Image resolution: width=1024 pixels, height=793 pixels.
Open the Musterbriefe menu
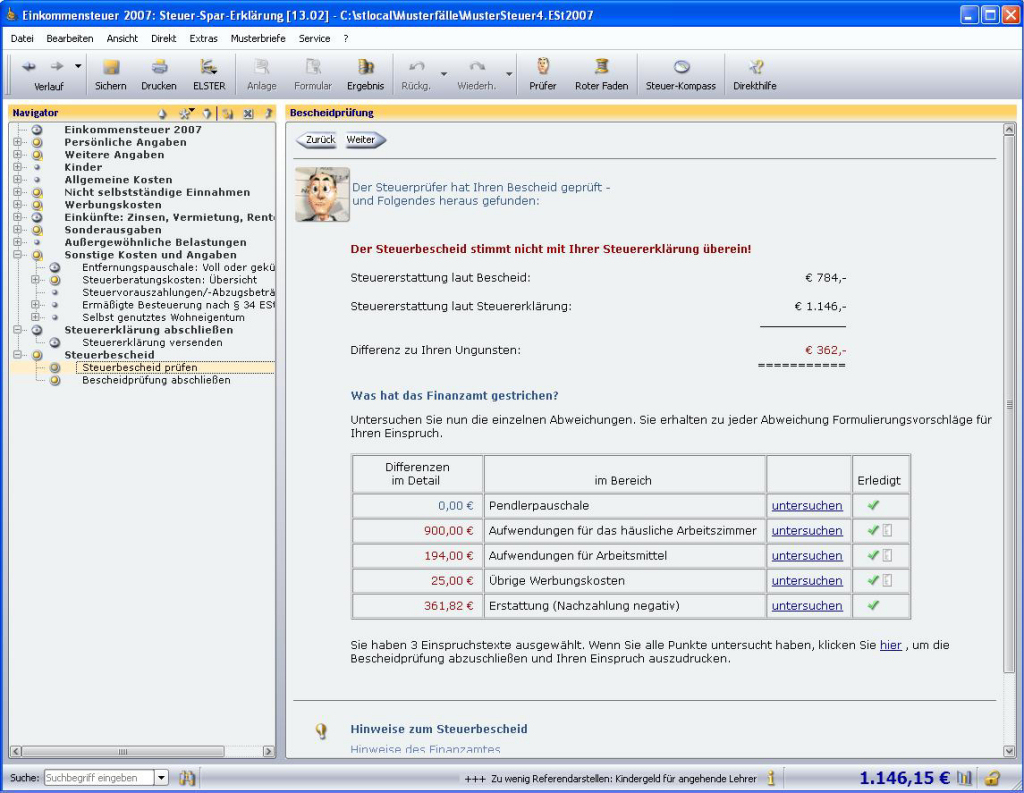tap(258, 39)
